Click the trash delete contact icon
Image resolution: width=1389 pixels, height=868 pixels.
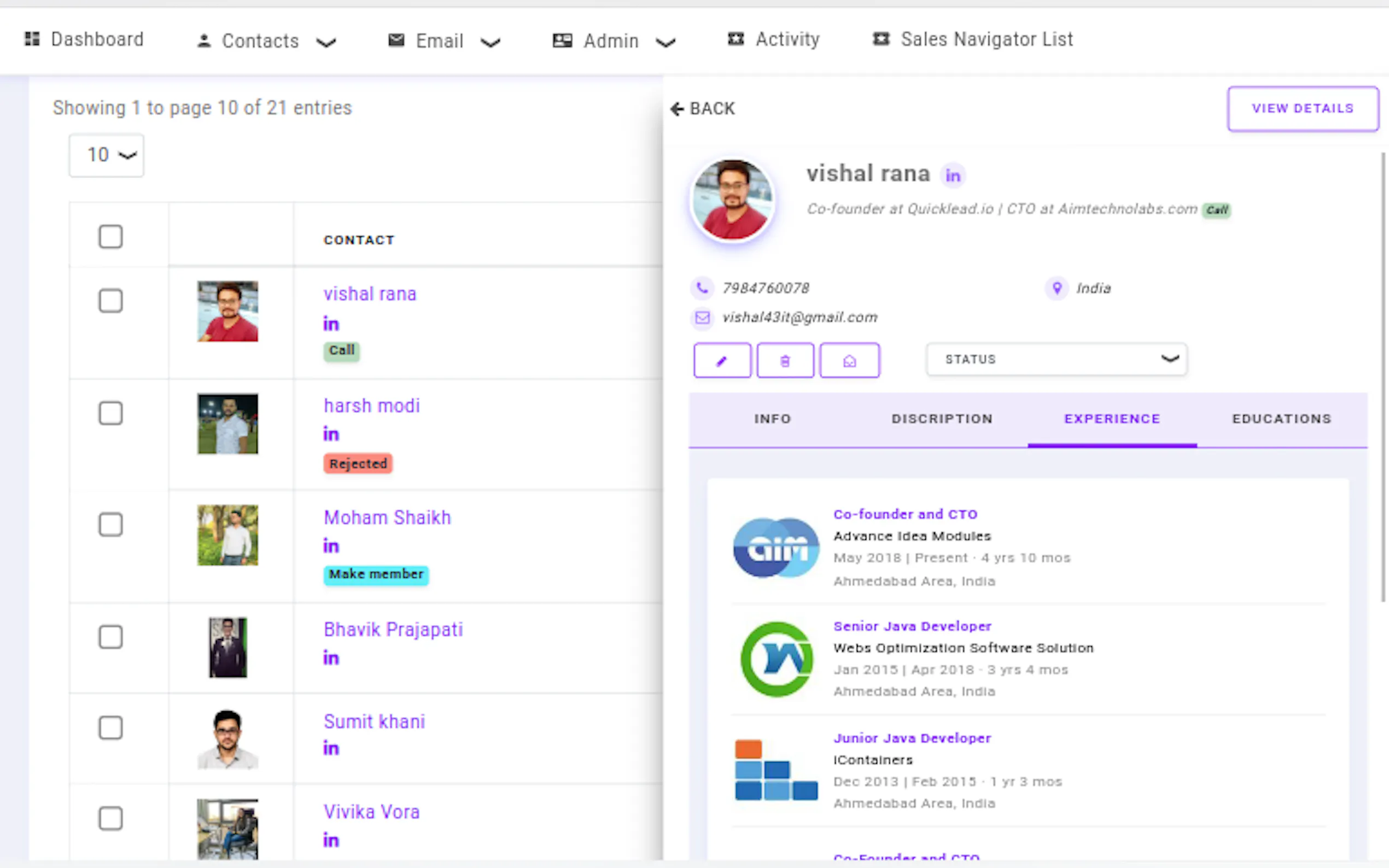pyautogui.click(x=785, y=361)
